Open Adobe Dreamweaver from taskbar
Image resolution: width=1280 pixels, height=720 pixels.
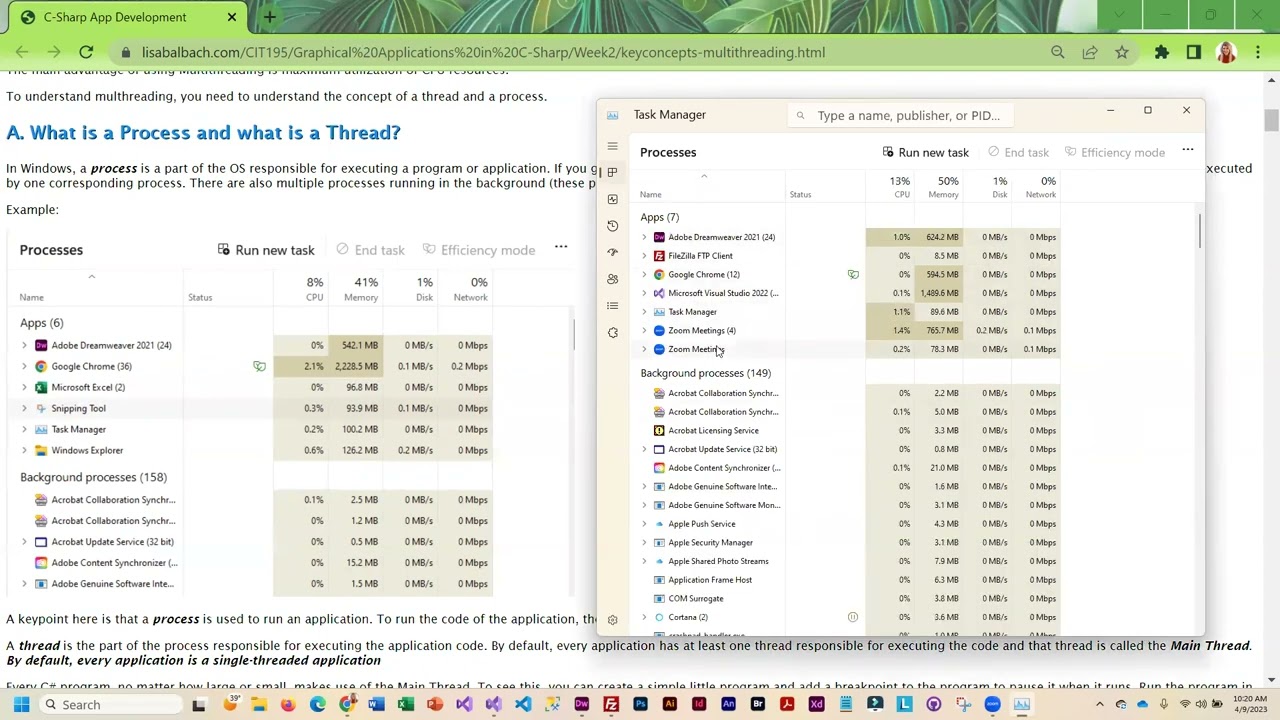582,705
